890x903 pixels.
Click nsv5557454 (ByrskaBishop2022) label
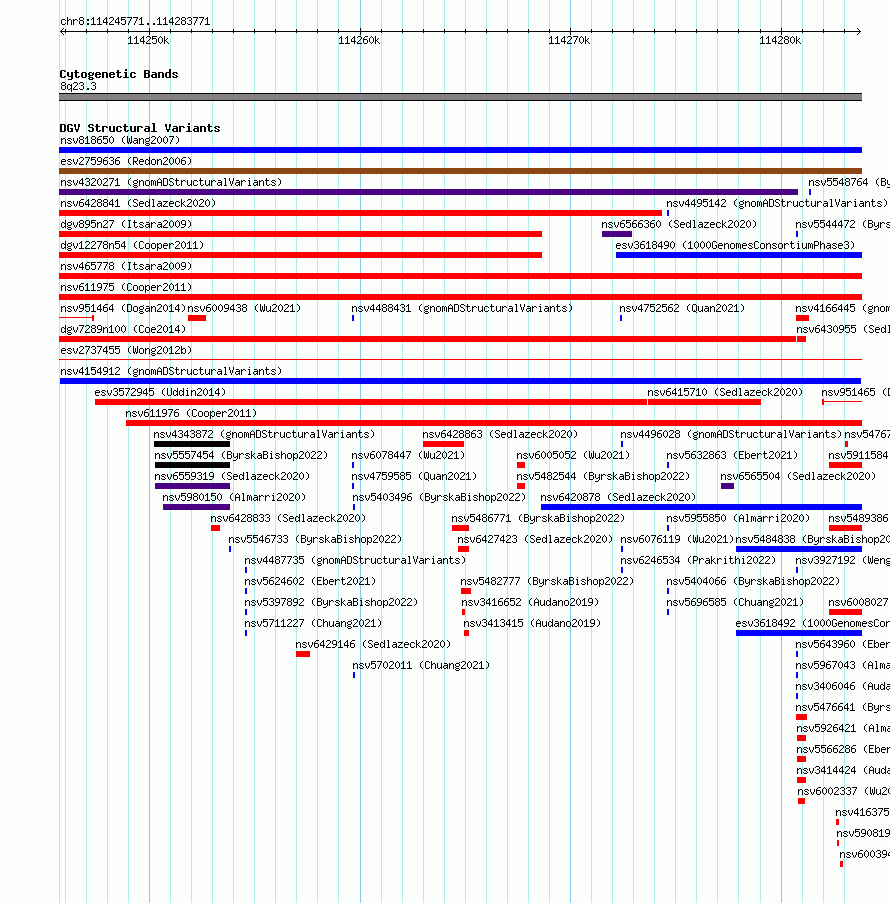pyautogui.click(x=241, y=456)
